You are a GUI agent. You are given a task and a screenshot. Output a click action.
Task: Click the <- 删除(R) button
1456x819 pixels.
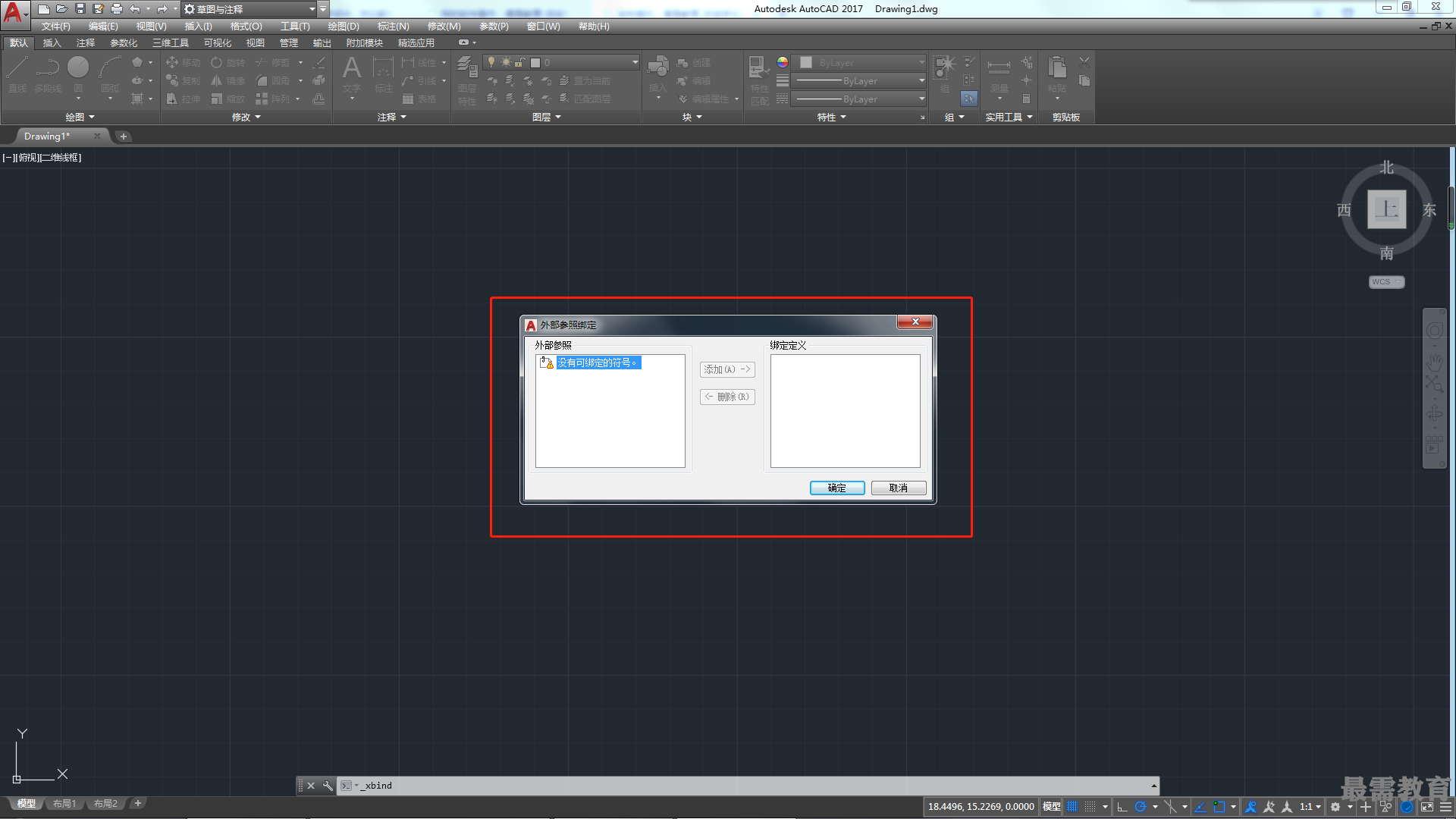[727, 397]
